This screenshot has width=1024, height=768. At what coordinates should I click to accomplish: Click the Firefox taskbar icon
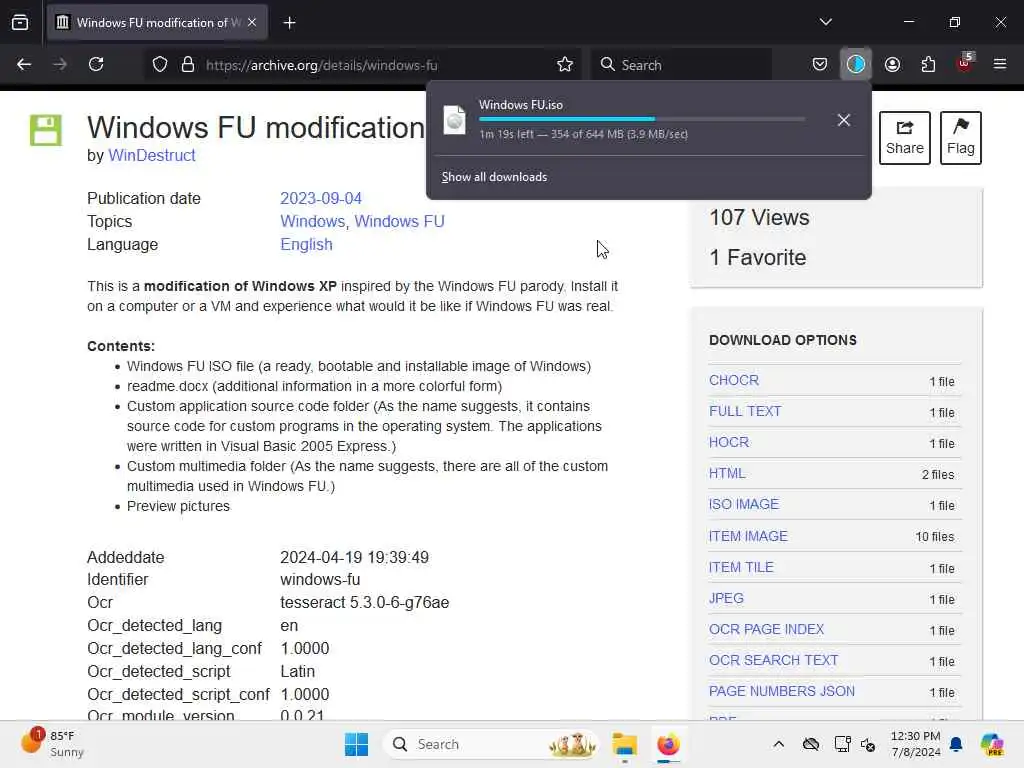(668, 744)
